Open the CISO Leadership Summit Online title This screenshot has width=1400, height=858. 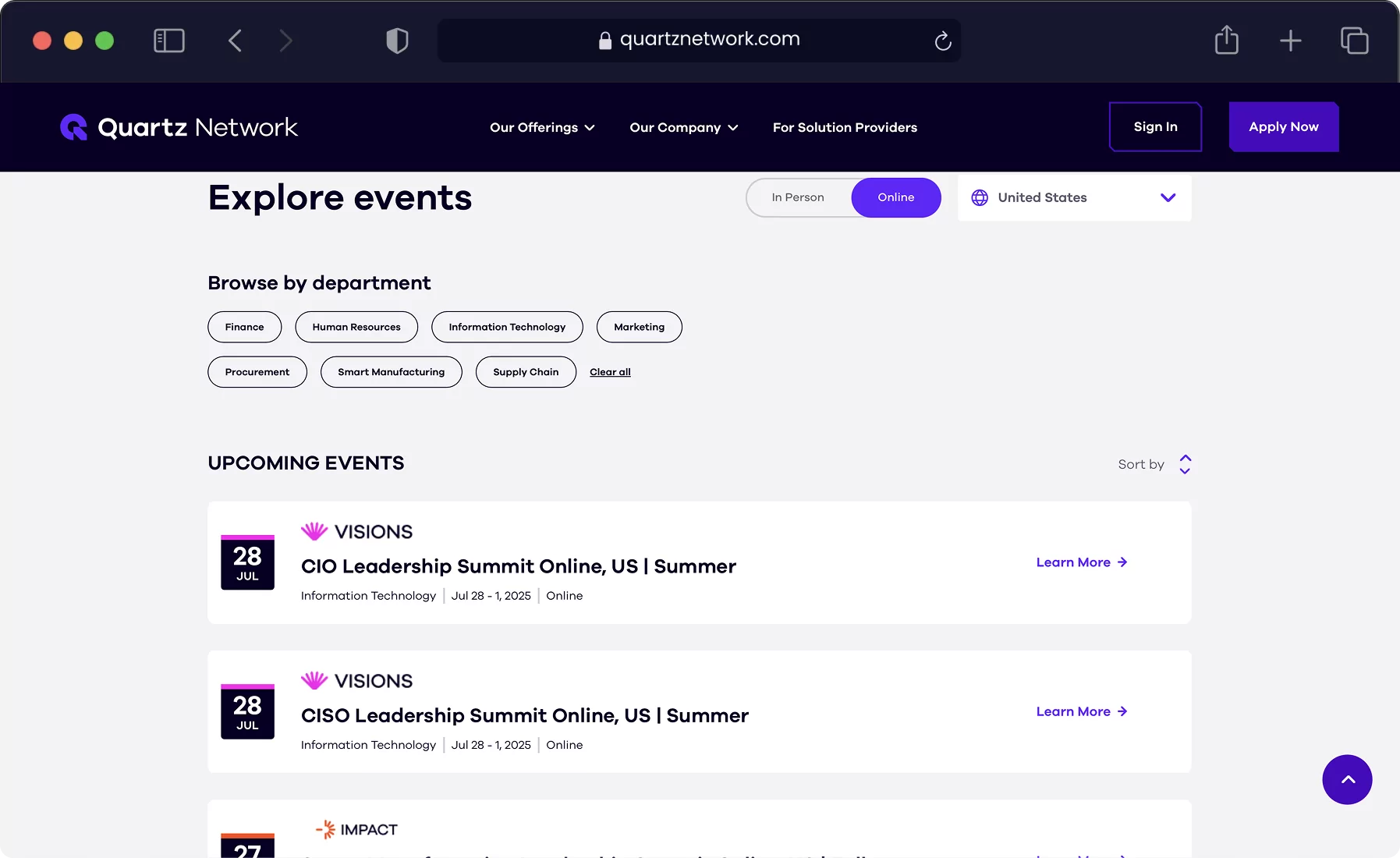coord(525,715)
